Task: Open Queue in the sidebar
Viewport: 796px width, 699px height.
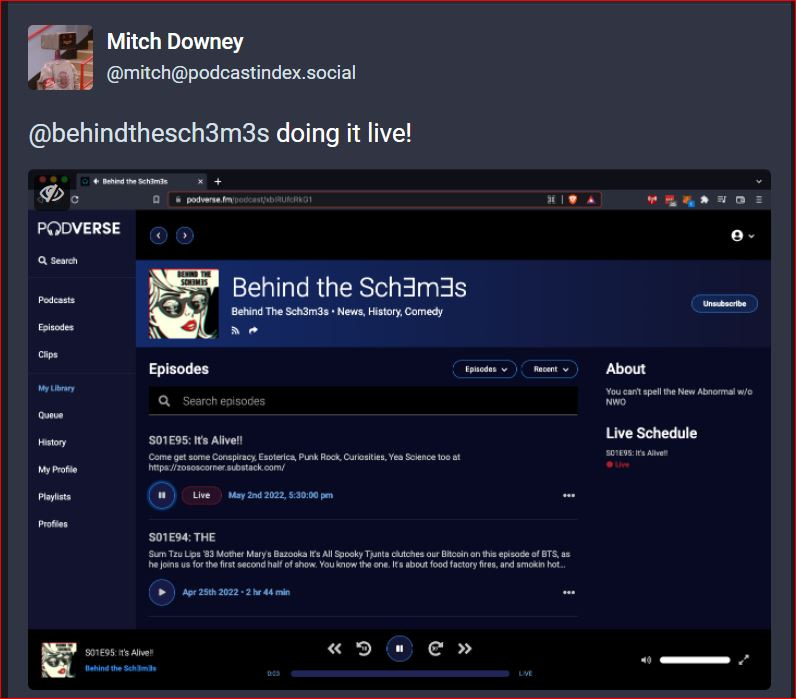Action: click(x=51, y=415)
